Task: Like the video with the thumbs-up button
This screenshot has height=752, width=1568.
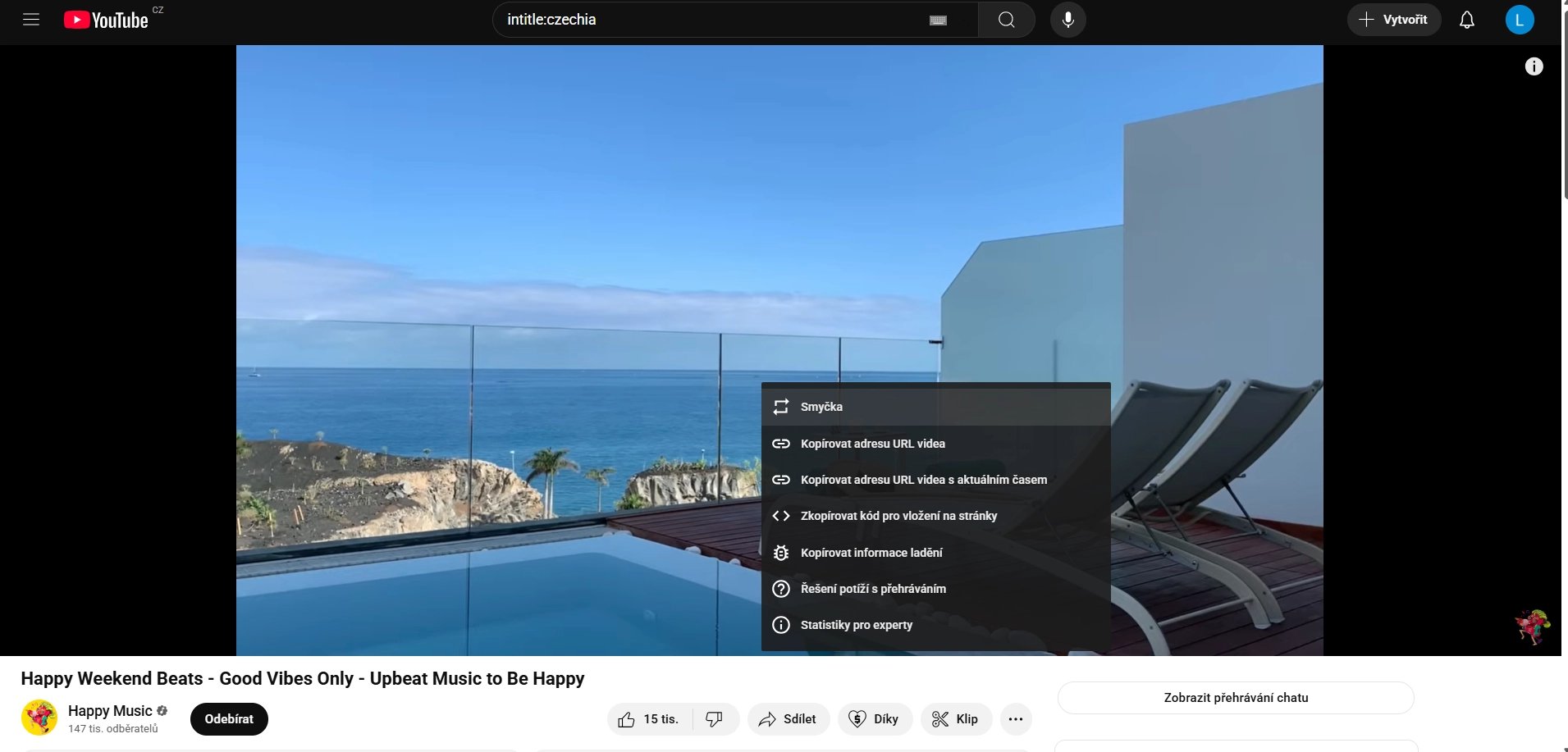Action: coord(647,718)
